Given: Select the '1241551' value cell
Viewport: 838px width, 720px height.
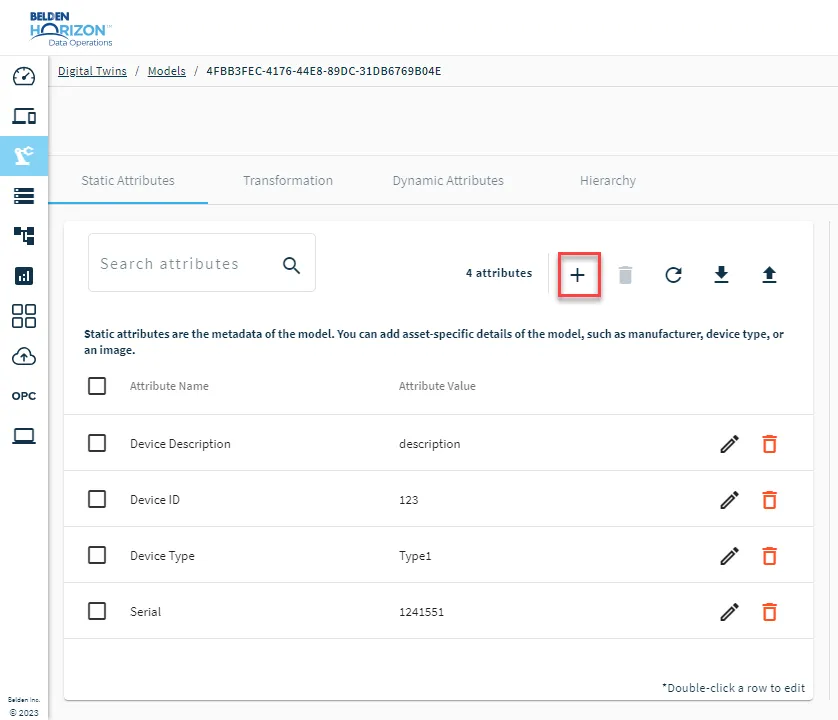Looking at the screenshot, I should 422,612.
